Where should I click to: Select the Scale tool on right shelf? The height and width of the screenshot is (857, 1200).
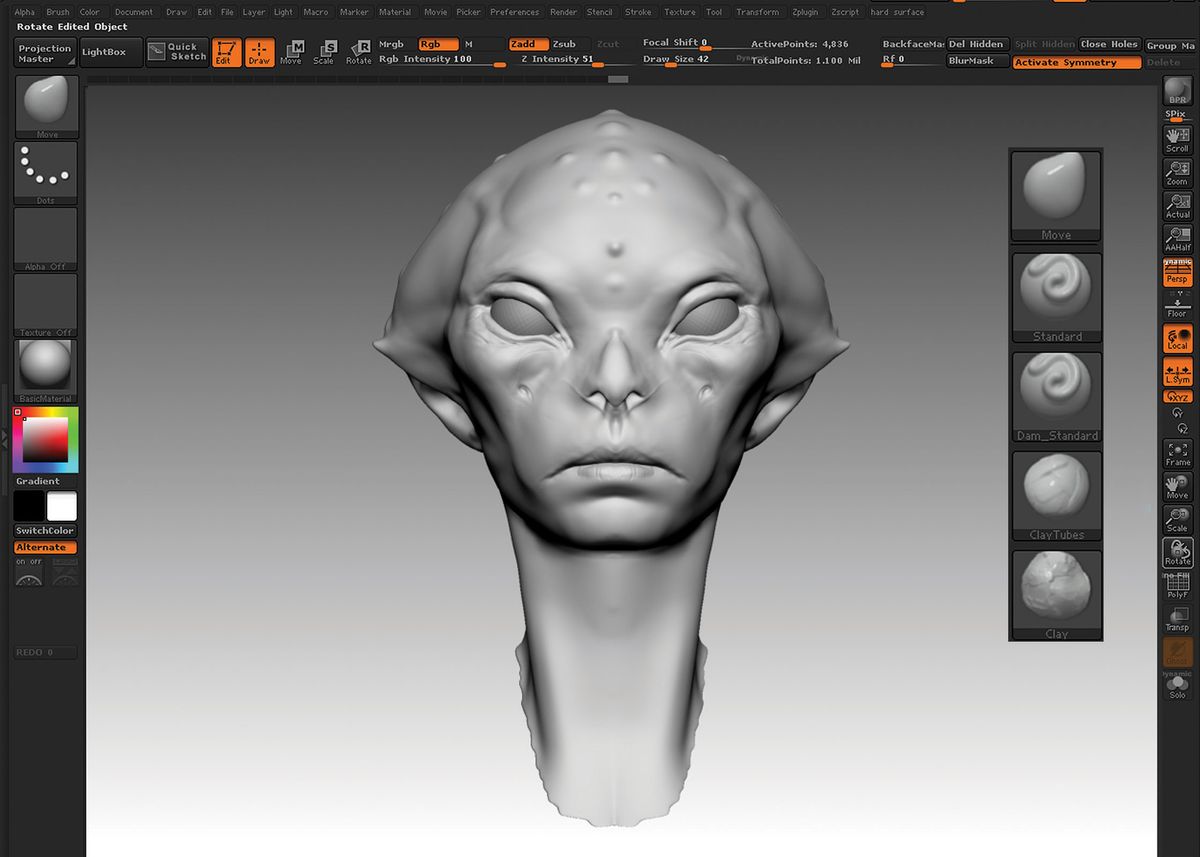point(1176,521)
